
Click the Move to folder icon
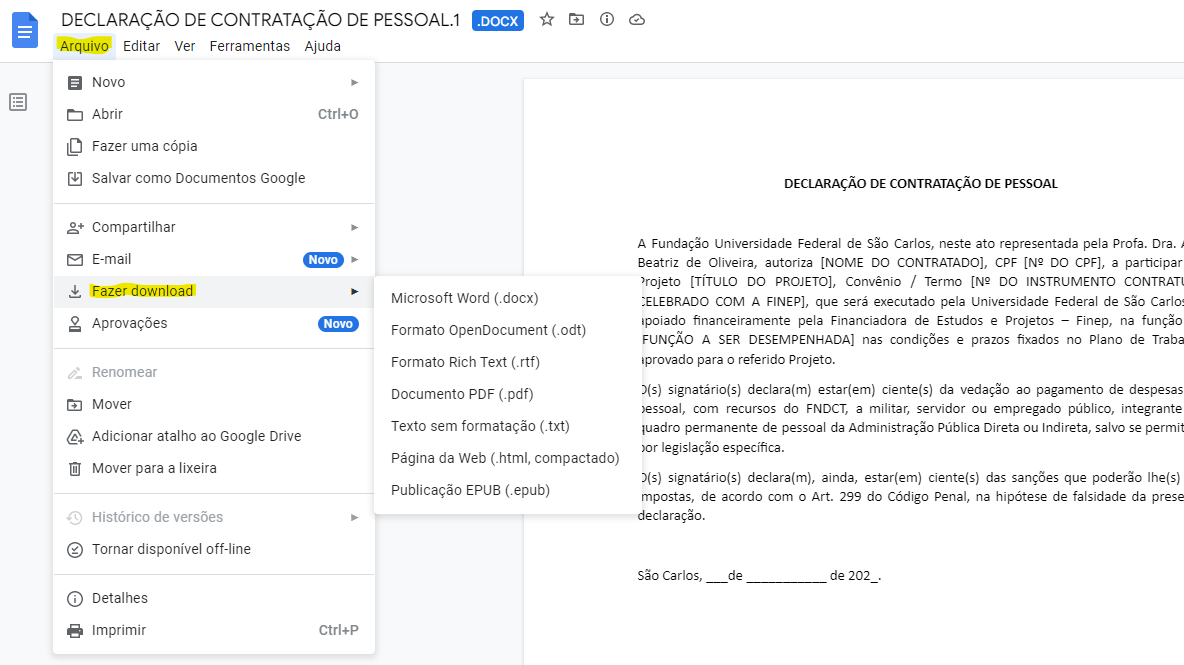576,20
